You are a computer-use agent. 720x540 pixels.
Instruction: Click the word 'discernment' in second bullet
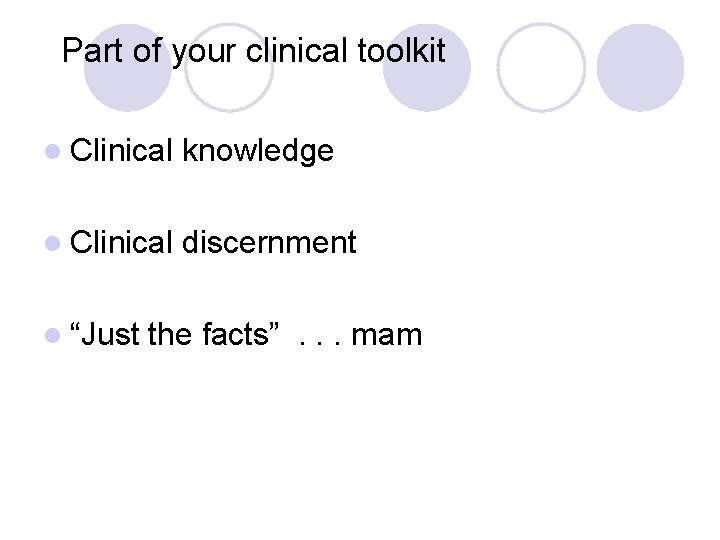270,242
